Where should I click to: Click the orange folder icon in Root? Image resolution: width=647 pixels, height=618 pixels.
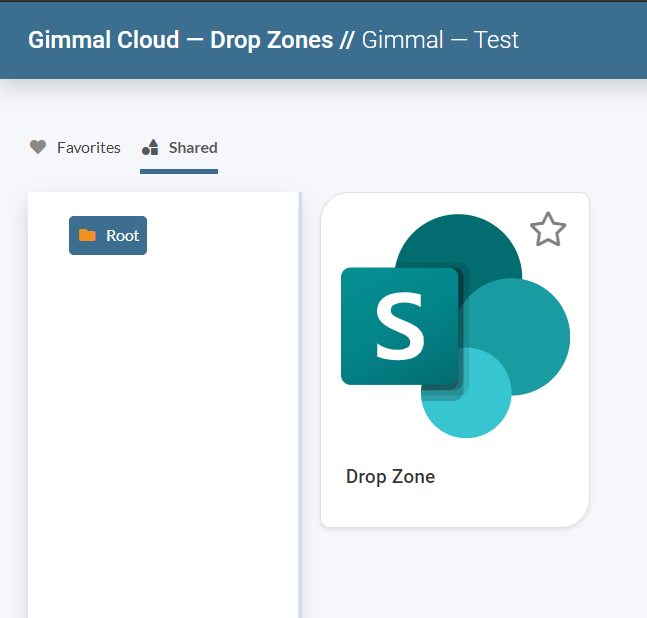point(87,236)
